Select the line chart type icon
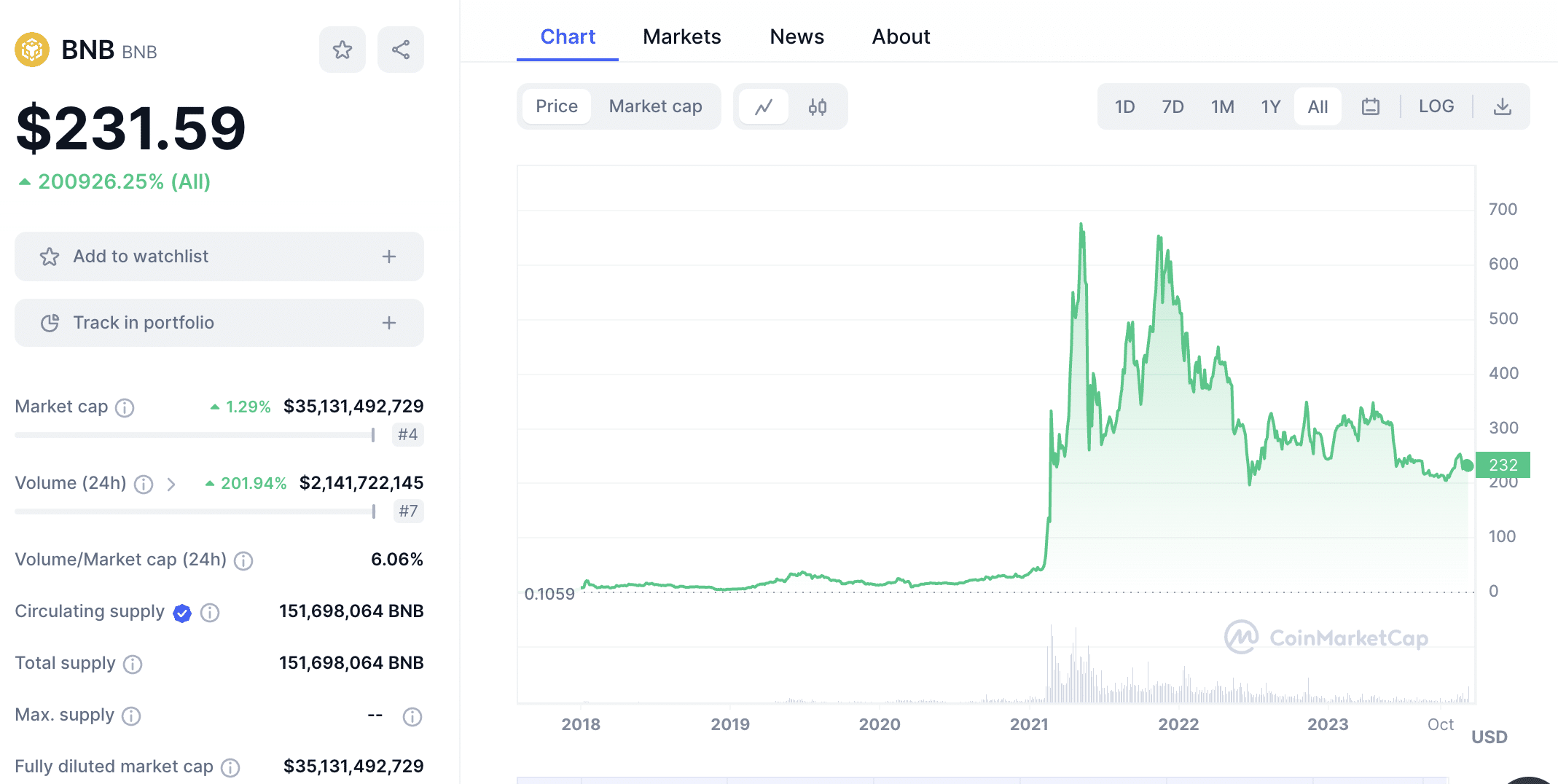 tap(764, 107)
